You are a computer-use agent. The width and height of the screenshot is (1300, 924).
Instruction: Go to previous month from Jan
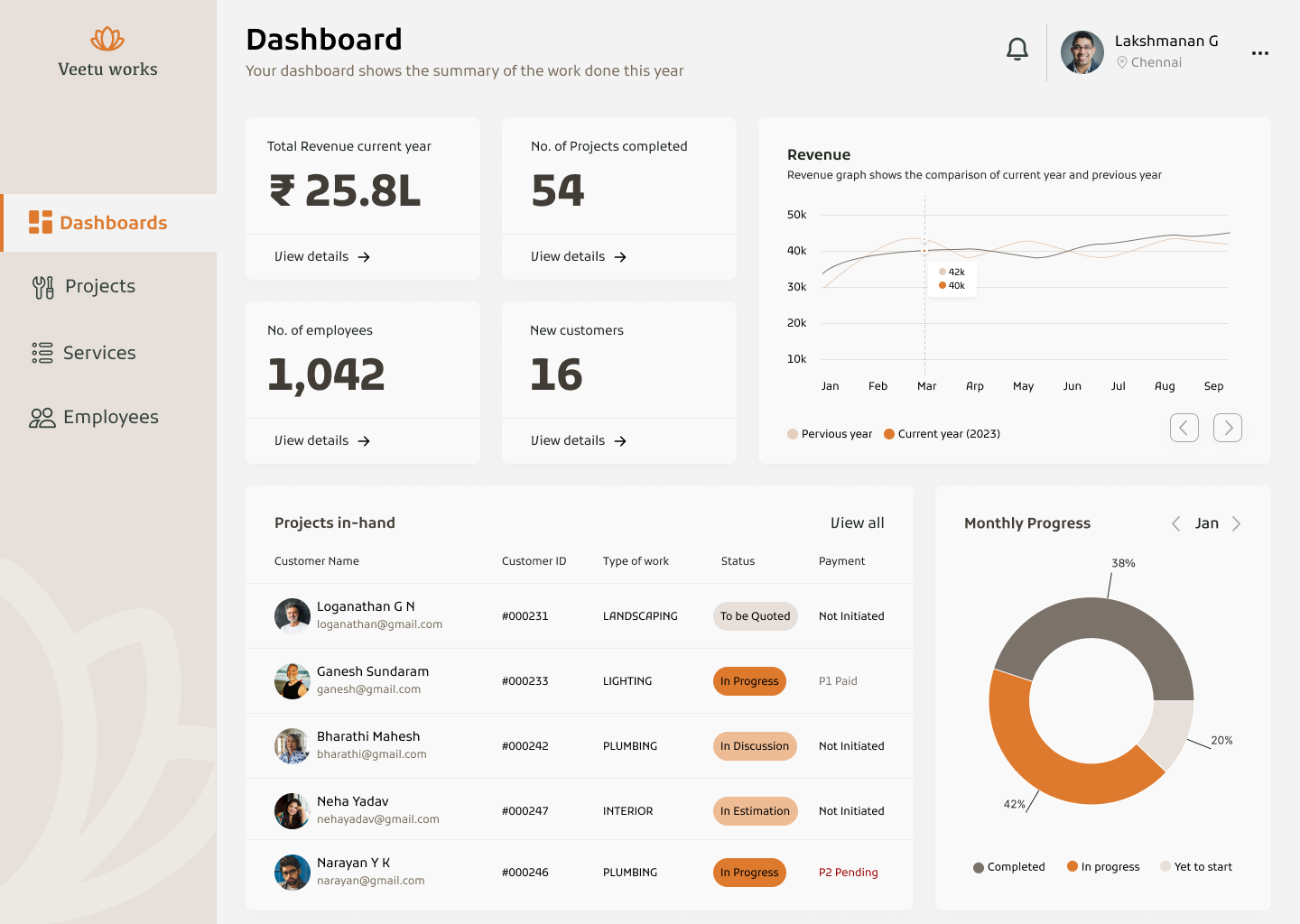pos(1176,523)
